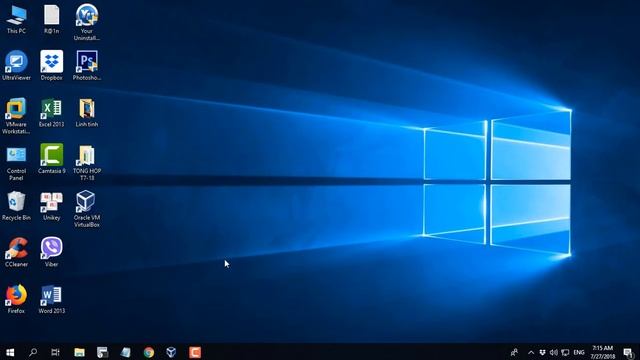Show hidden system tray icons

tap(531, 352)
